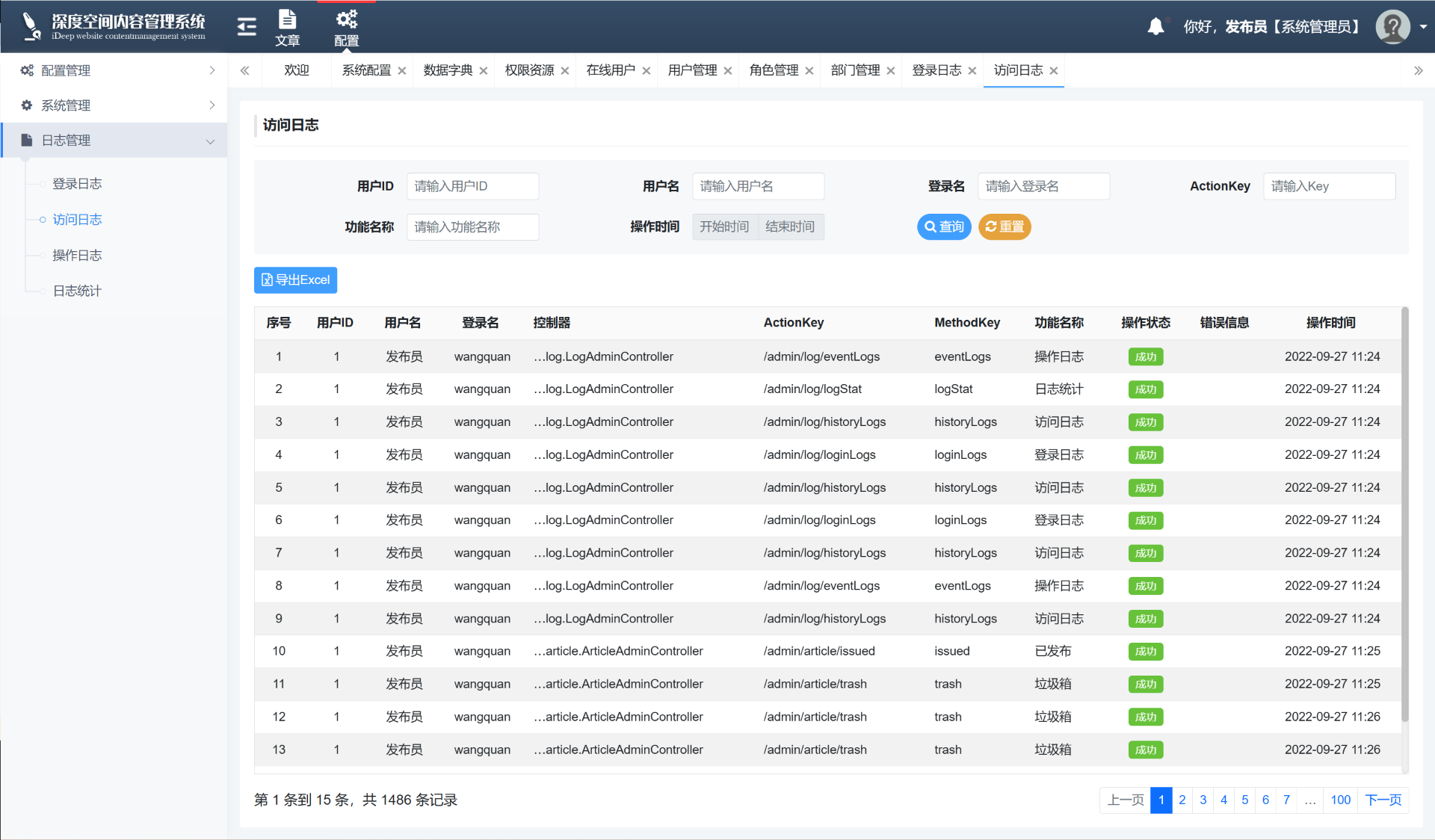Click the 用户ID column header
The image size is (1435, 840).
pos(335,323)
